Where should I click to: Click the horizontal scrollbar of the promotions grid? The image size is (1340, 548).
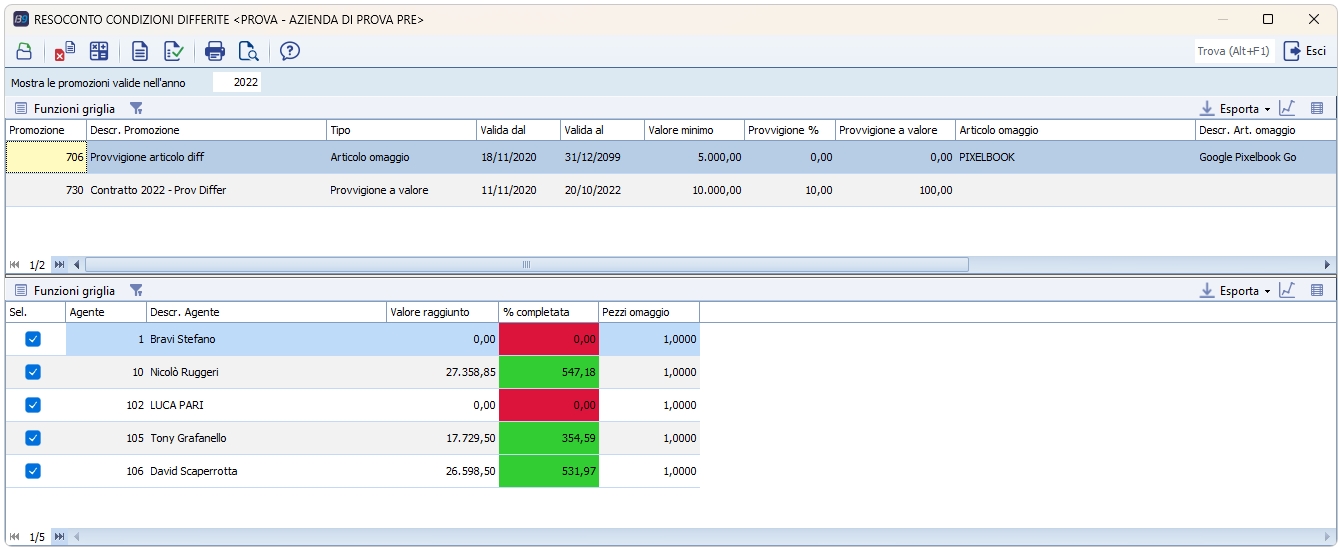click(526, 264)
